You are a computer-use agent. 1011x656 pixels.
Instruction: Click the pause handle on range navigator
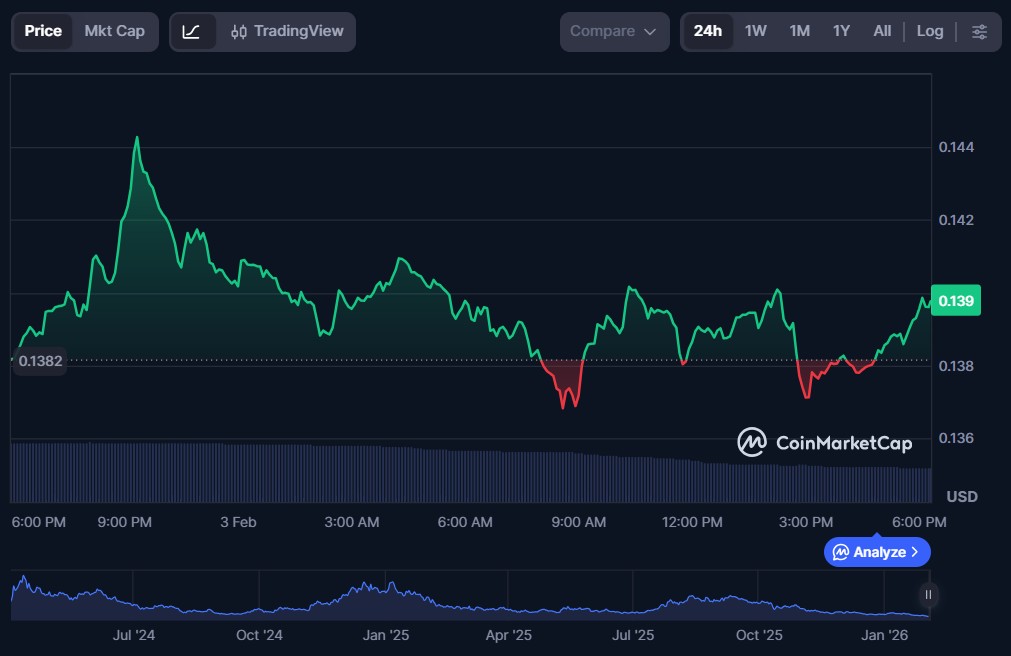click(x=928, y=595)
